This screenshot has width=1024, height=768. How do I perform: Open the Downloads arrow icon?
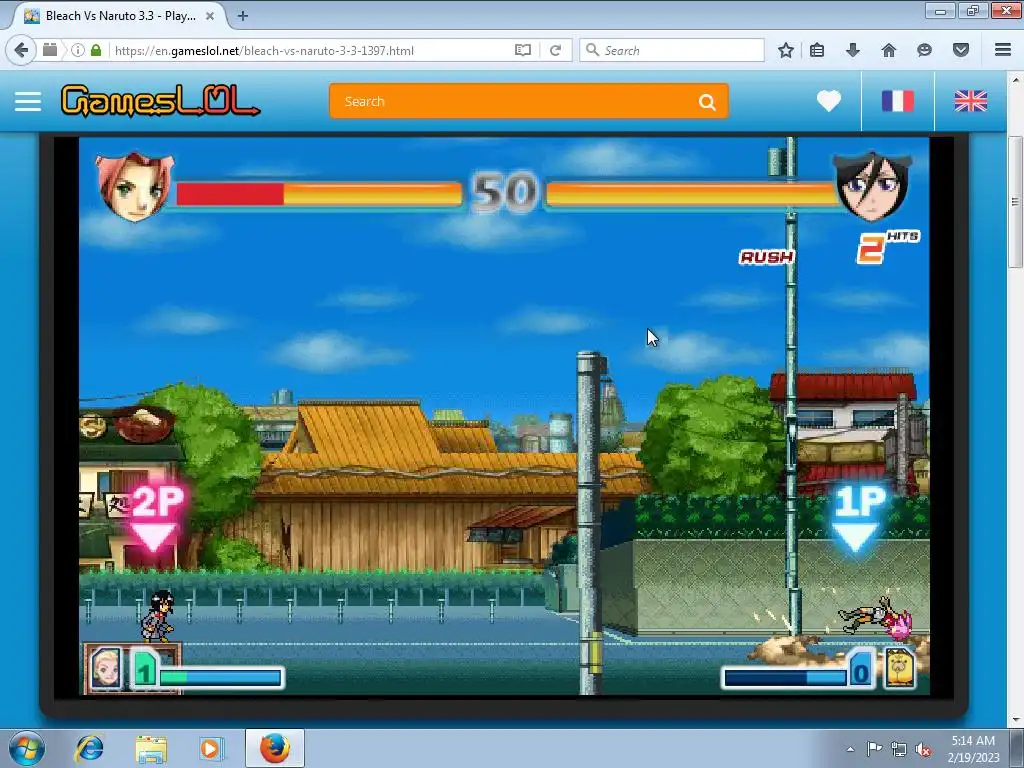tap(852, 50)
